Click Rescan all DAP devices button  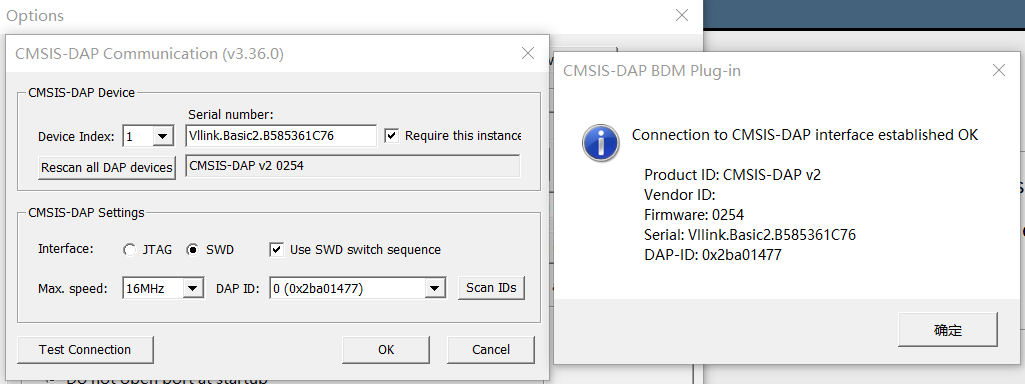pos(107,167)
